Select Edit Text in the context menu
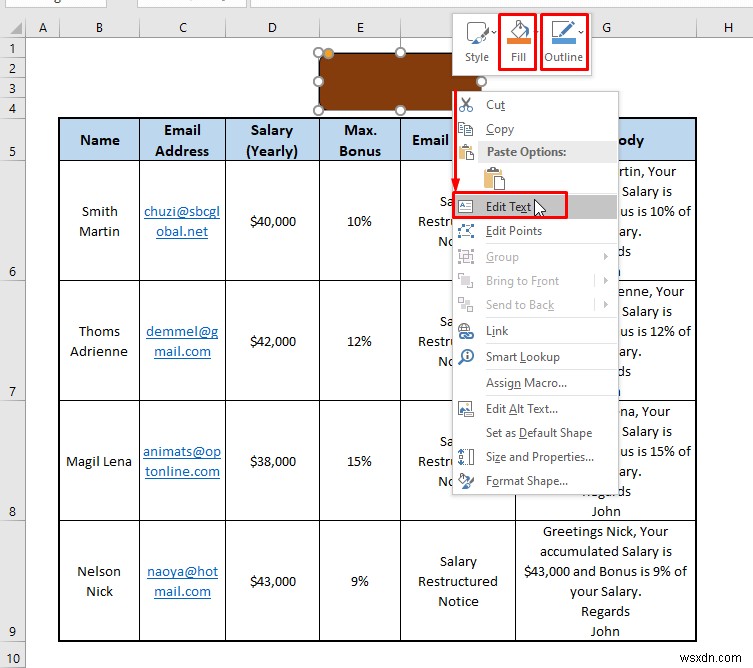753x668 pixels. pyautogui.click(x=535, y=206)
